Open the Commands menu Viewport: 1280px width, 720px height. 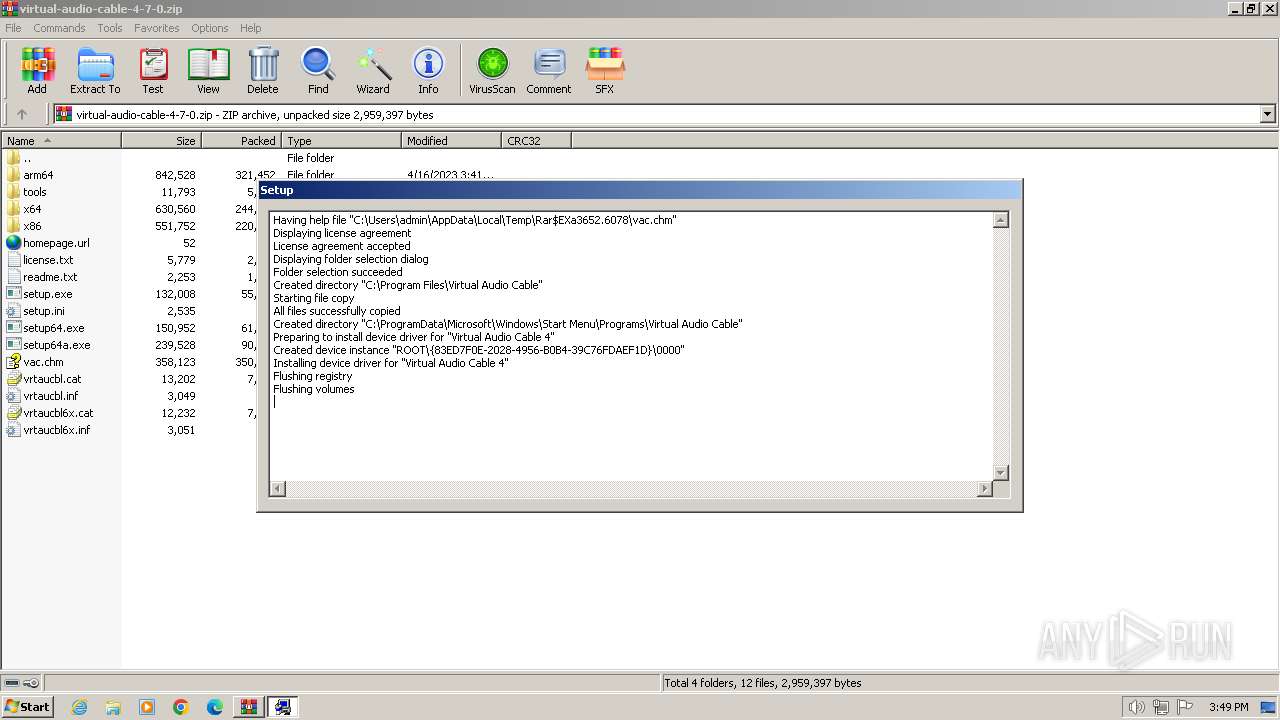pyautogui.click(x=59, y=28)
